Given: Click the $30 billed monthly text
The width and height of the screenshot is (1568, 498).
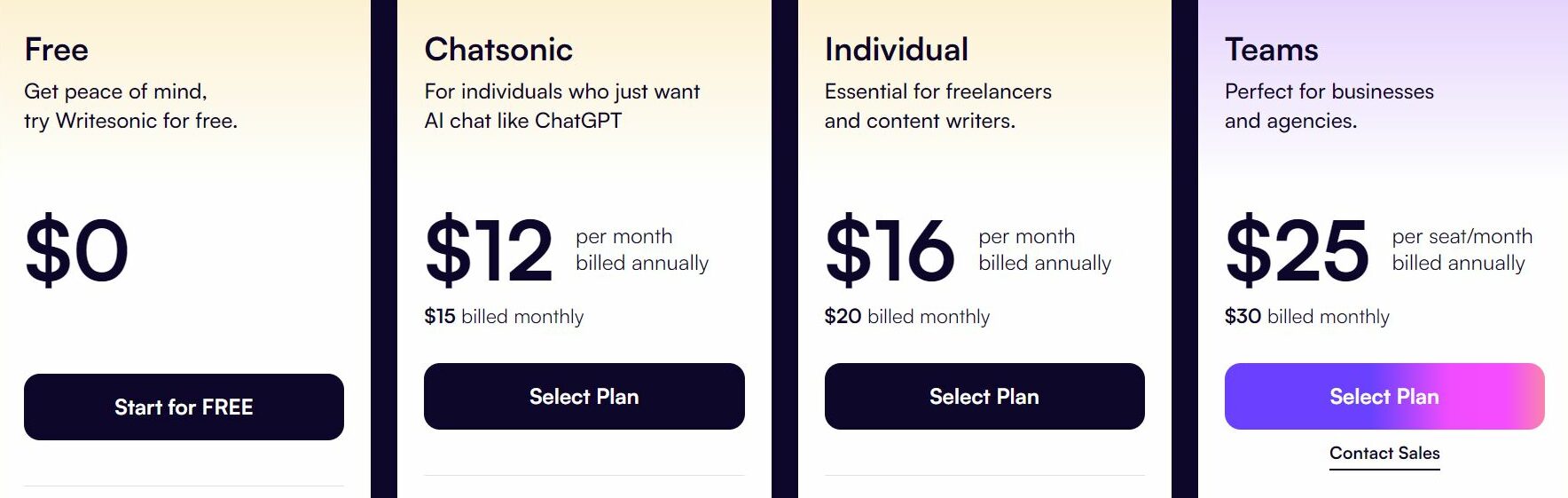Looking at the screenshot, I should tap(1307, 317).
